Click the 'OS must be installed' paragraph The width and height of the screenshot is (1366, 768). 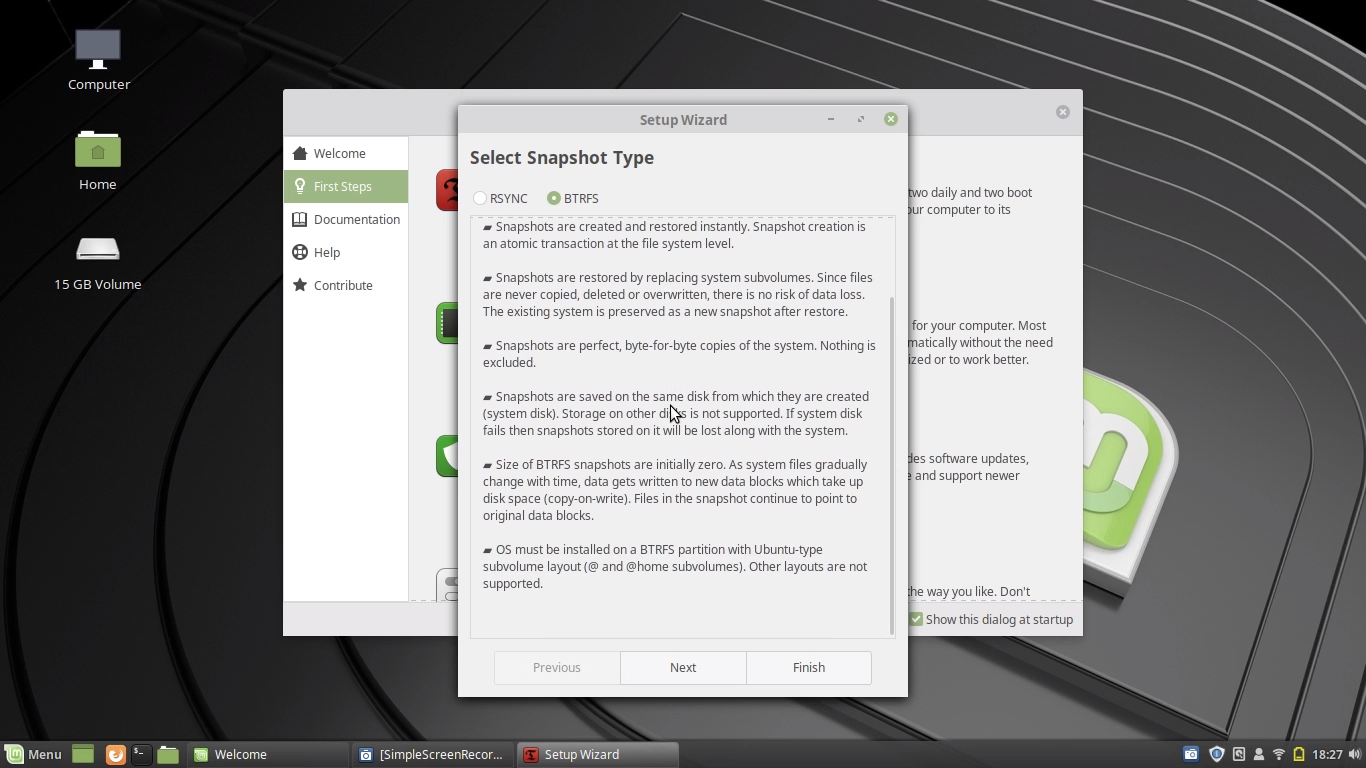point(675,566)
